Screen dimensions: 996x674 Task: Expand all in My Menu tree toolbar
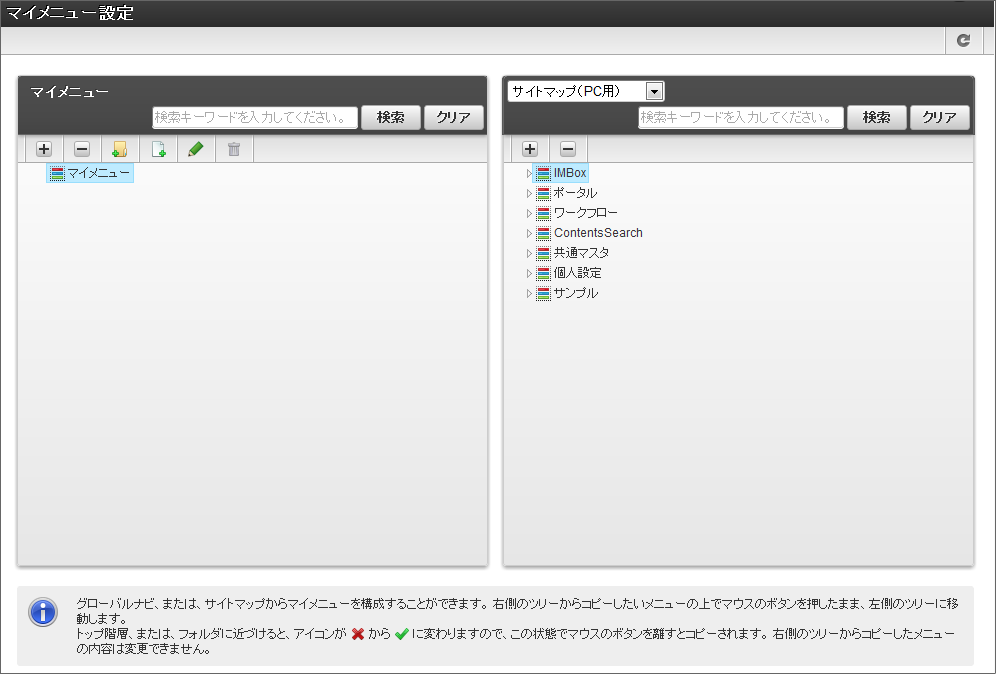44,149
